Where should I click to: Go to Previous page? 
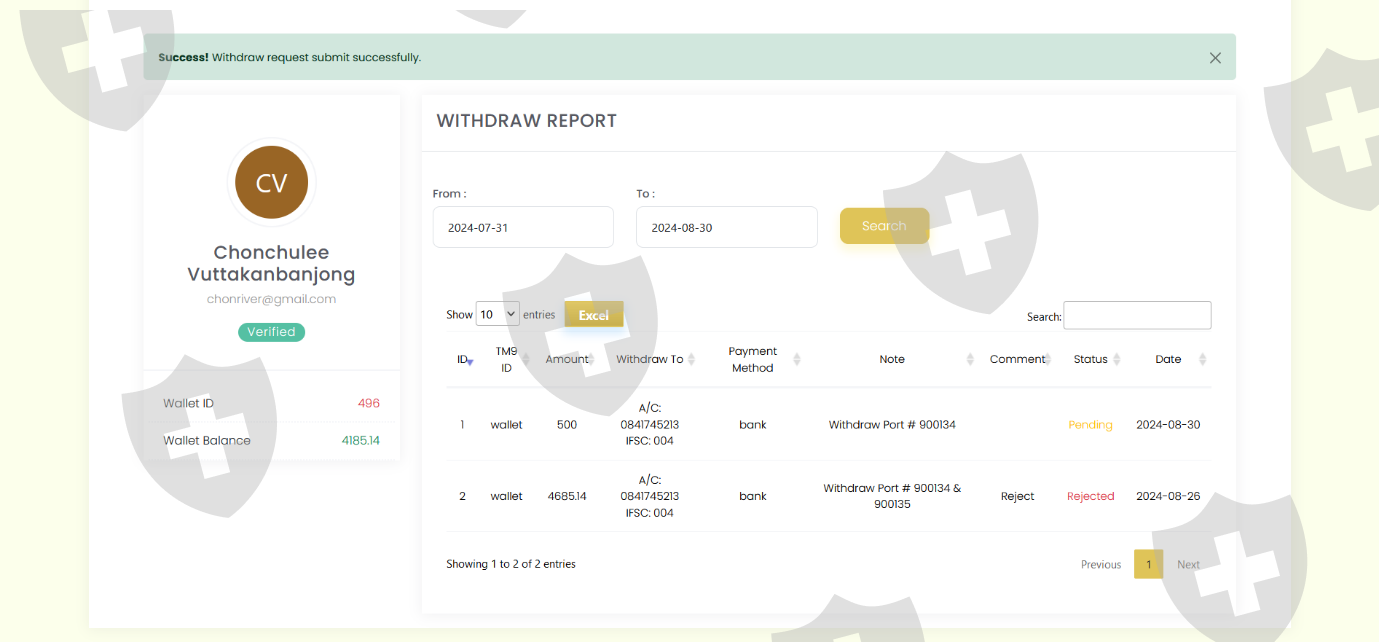(x=1100, y=565)
